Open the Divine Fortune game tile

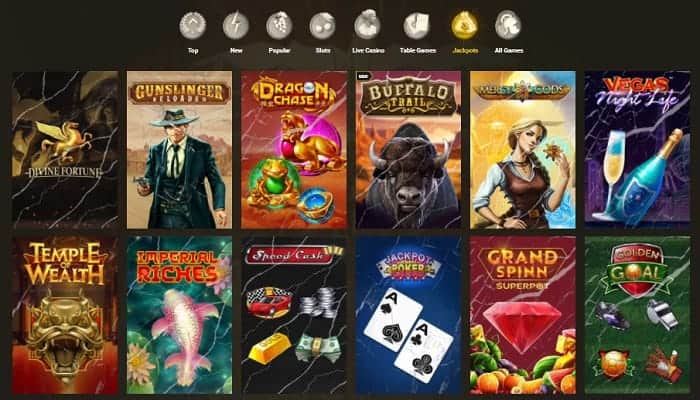[65, 150]
